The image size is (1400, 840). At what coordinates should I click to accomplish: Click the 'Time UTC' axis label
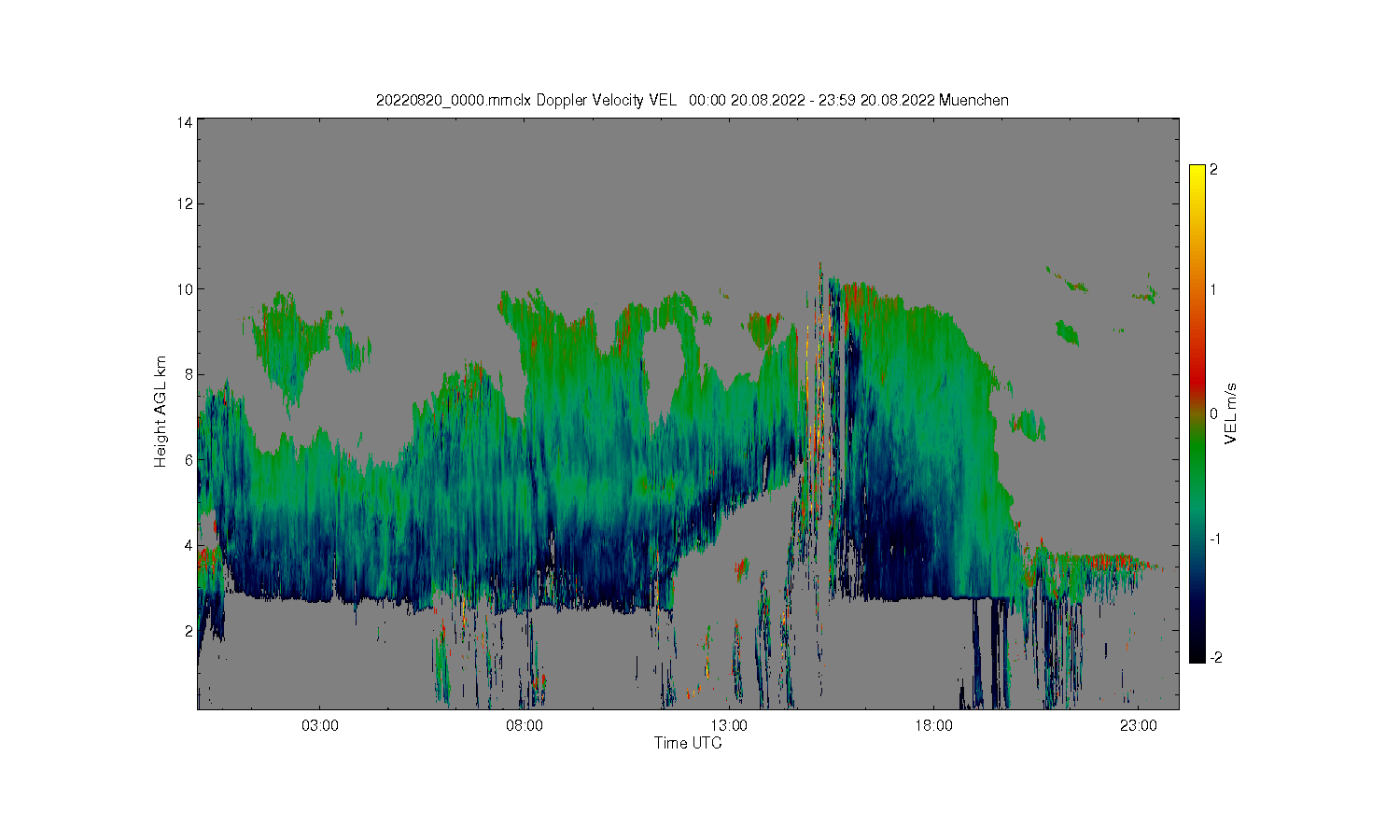(688, 744)
